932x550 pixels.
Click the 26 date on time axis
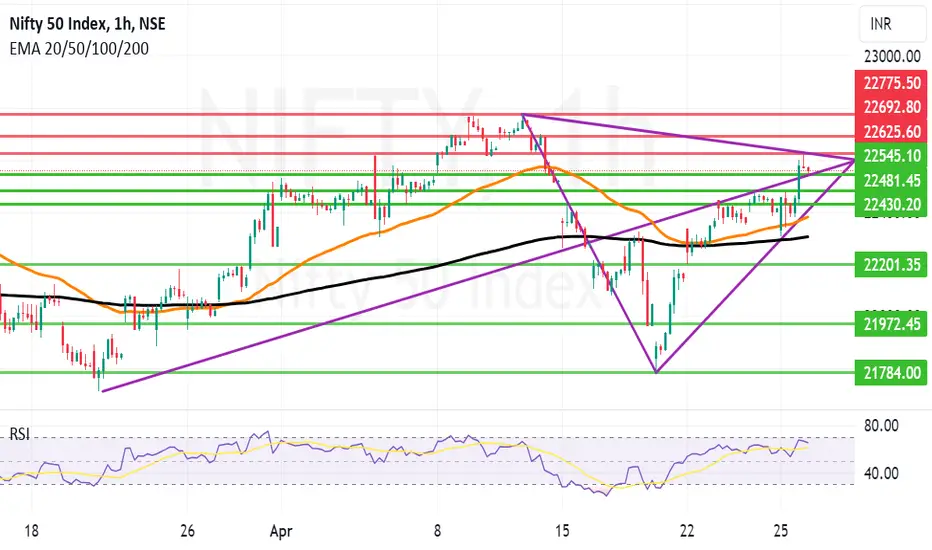coord(187,530)
